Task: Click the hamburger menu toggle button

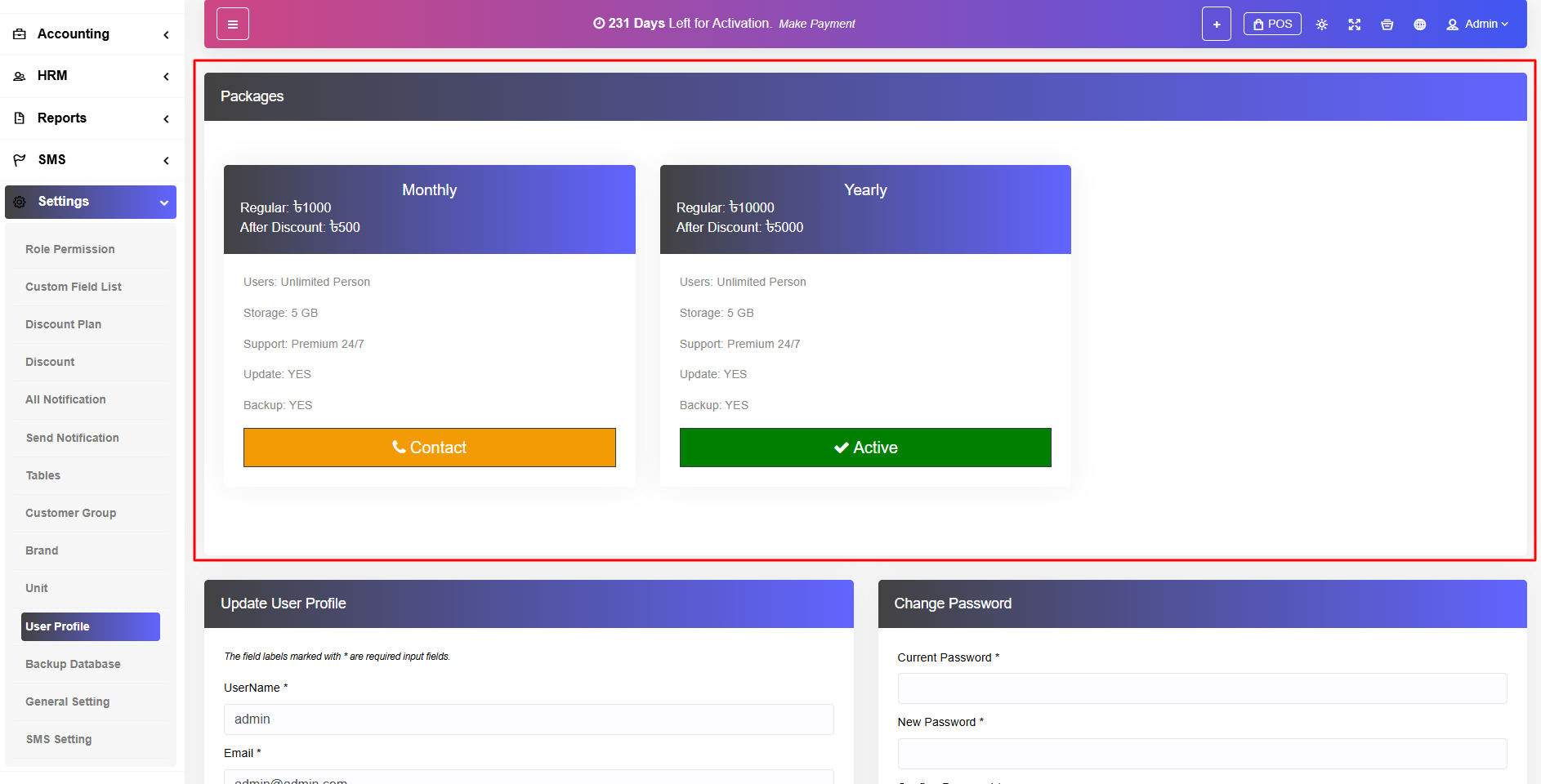Action: (x=232, y=24)
